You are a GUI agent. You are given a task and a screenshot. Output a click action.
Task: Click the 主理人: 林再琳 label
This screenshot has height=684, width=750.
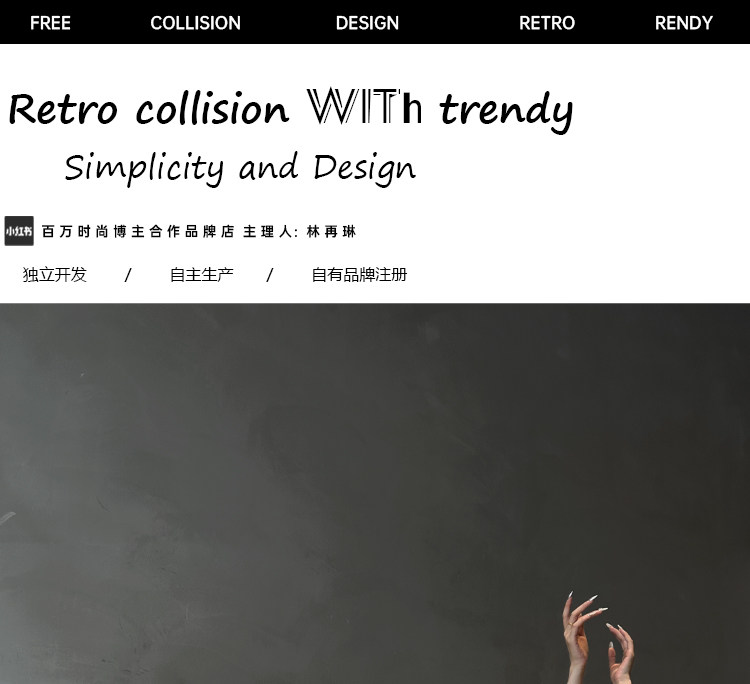click(299, 232)
